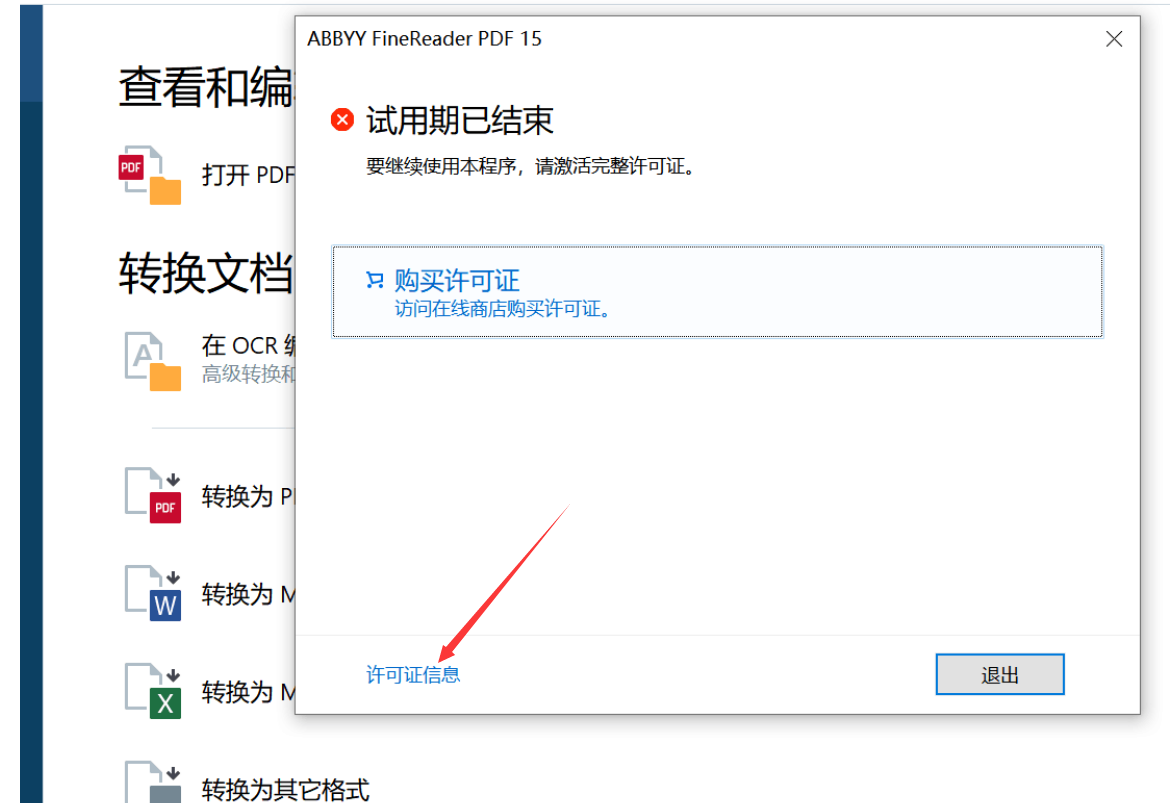Open the 许可证信息 link
The height and width of the screenshot is (803, 1170).
pyautogui.click(x=413, y=675)
